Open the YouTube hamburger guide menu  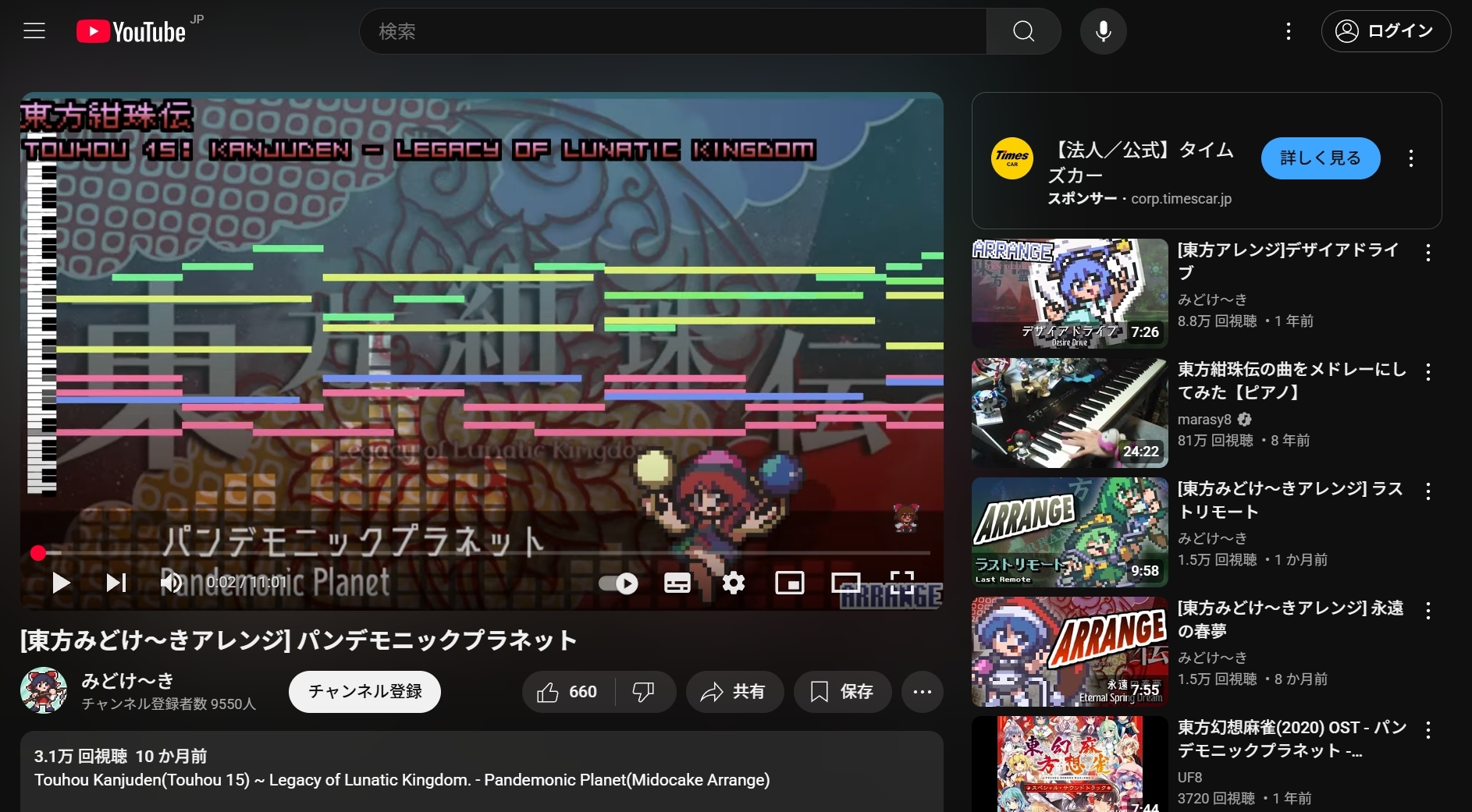point(34,31)
